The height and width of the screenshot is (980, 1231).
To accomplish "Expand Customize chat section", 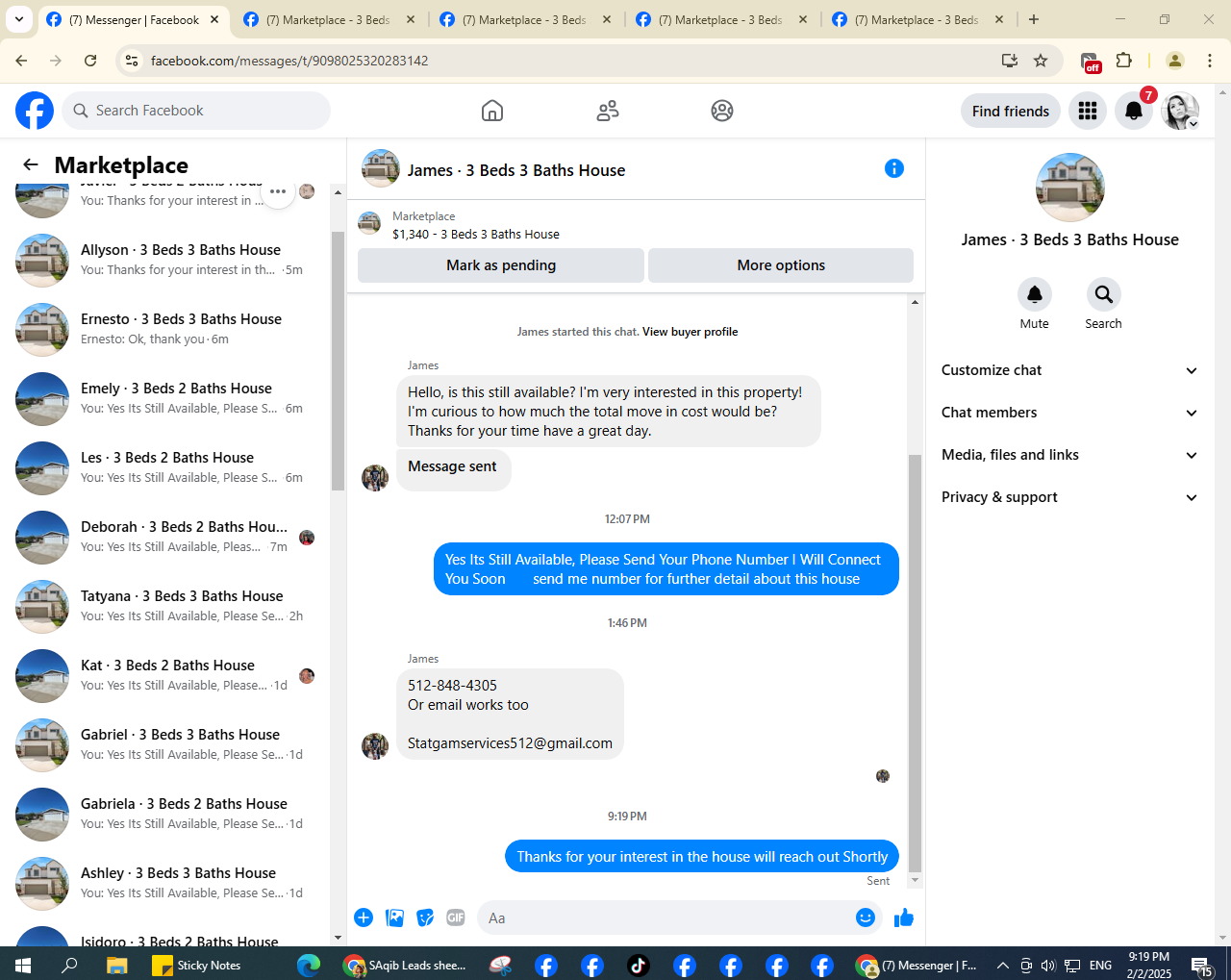I will tap(1069, 370).
